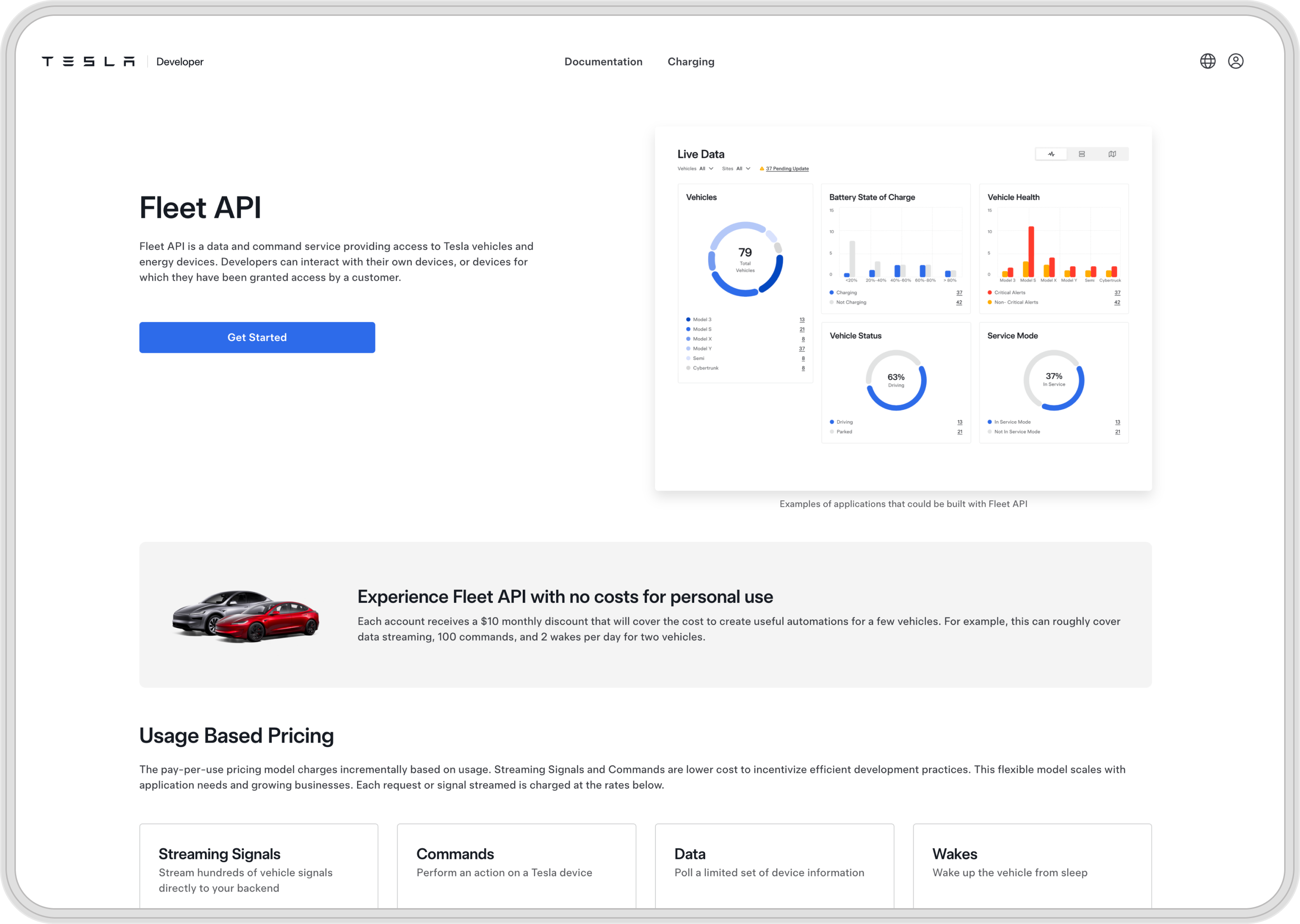Open the Documentation menu
The width and height of the screenshot is (1300, 924).
[604, 61]
